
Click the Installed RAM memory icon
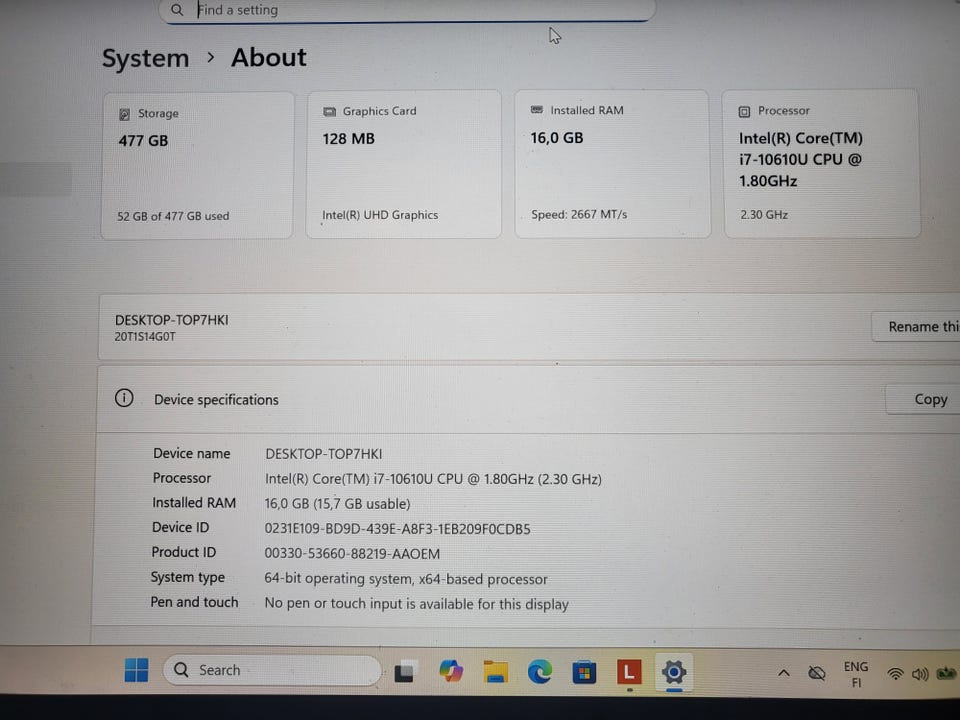tap(537, 110)
